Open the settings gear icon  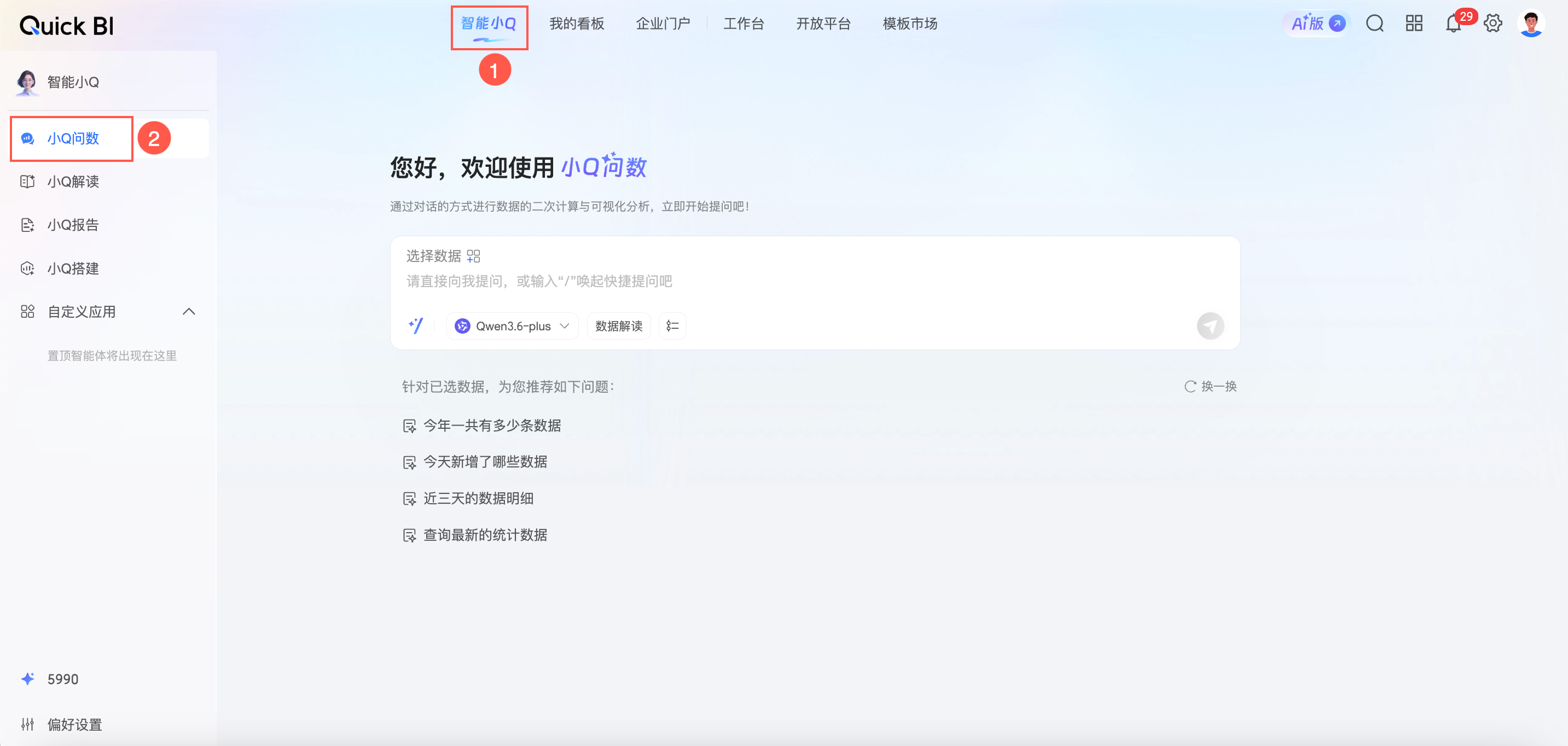pos(1492,23)
